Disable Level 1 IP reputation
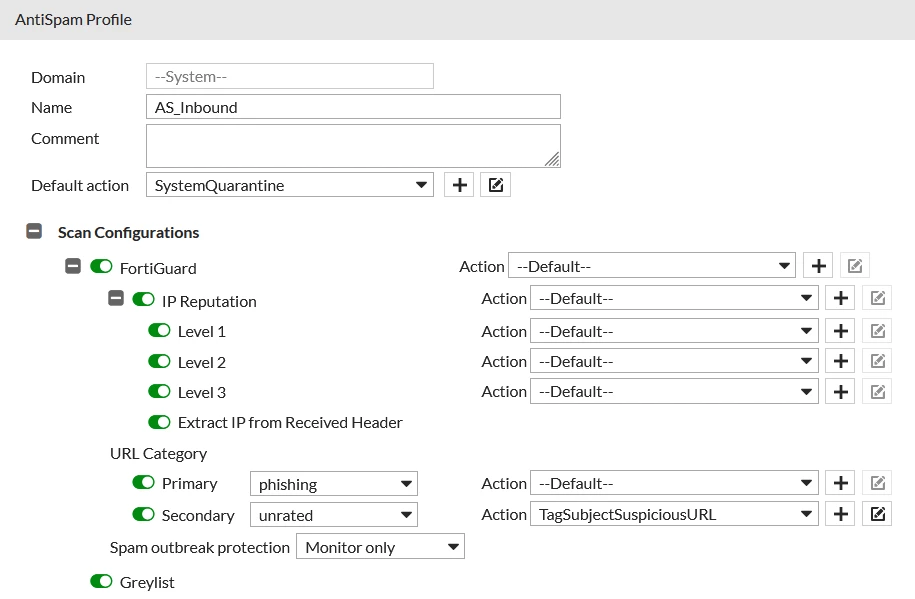 (x=159, y=330)
